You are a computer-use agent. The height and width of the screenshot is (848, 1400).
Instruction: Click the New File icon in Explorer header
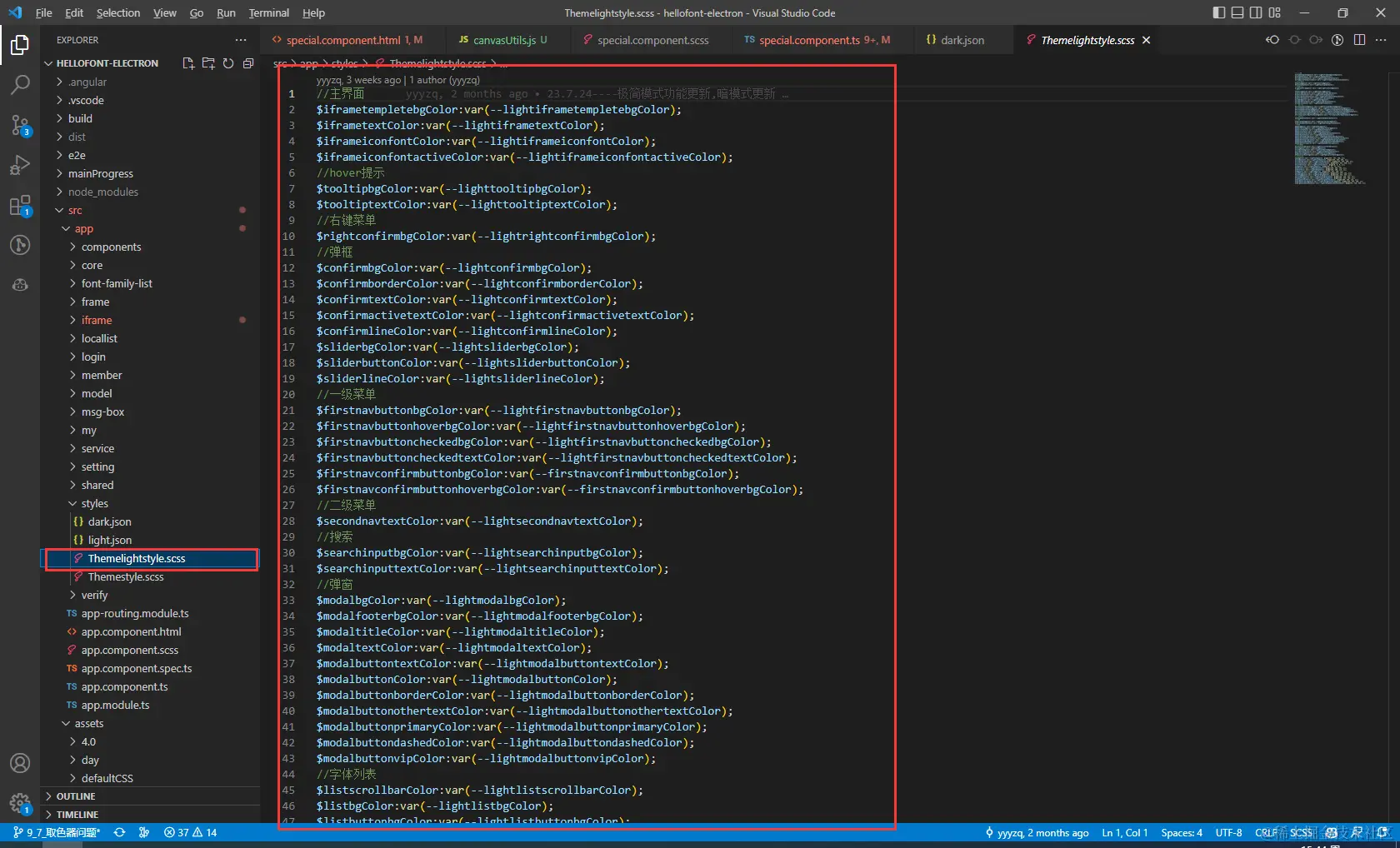click(188, 63)
